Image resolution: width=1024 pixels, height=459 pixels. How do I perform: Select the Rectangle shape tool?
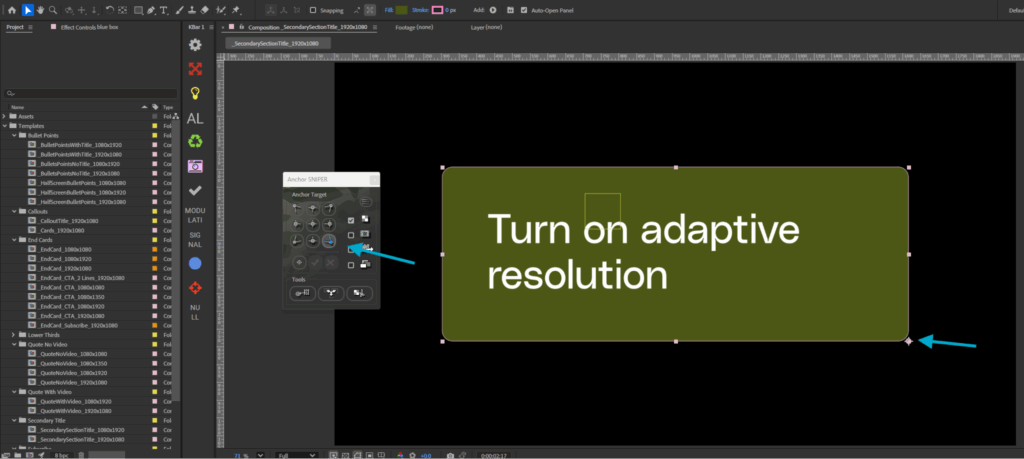[138, 10]
